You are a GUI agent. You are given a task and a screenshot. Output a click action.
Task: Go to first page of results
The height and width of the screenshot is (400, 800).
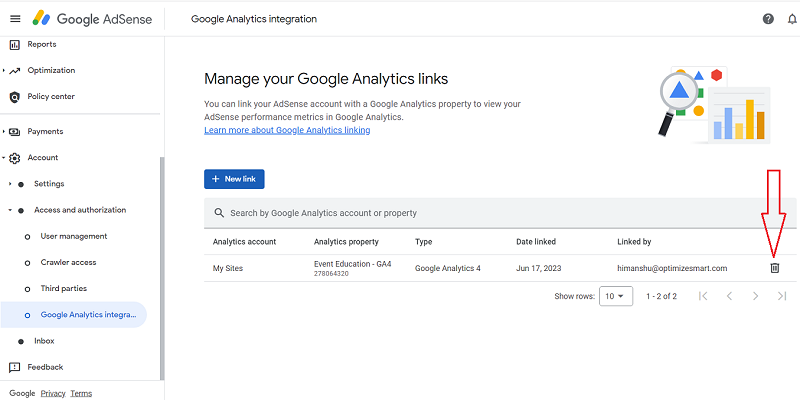tap(703, 296)
